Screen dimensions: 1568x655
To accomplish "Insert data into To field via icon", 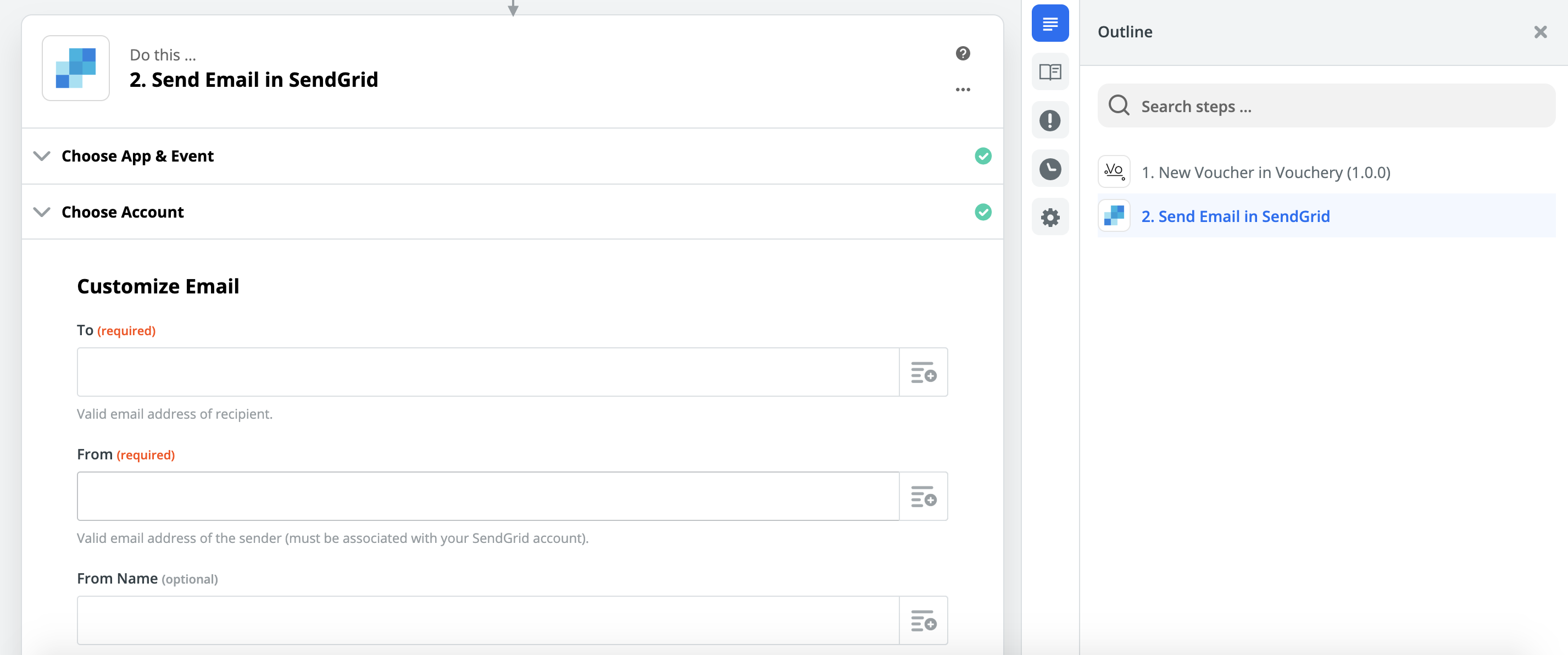I will click(x=923, y=372).
